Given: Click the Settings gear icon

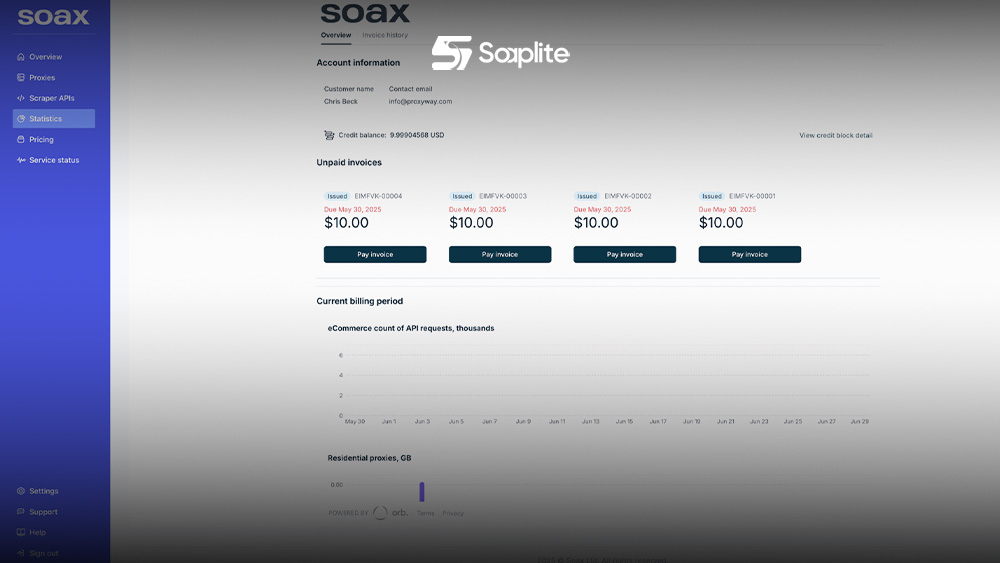Looking at the screenshot, I should [x=21, y=491].
